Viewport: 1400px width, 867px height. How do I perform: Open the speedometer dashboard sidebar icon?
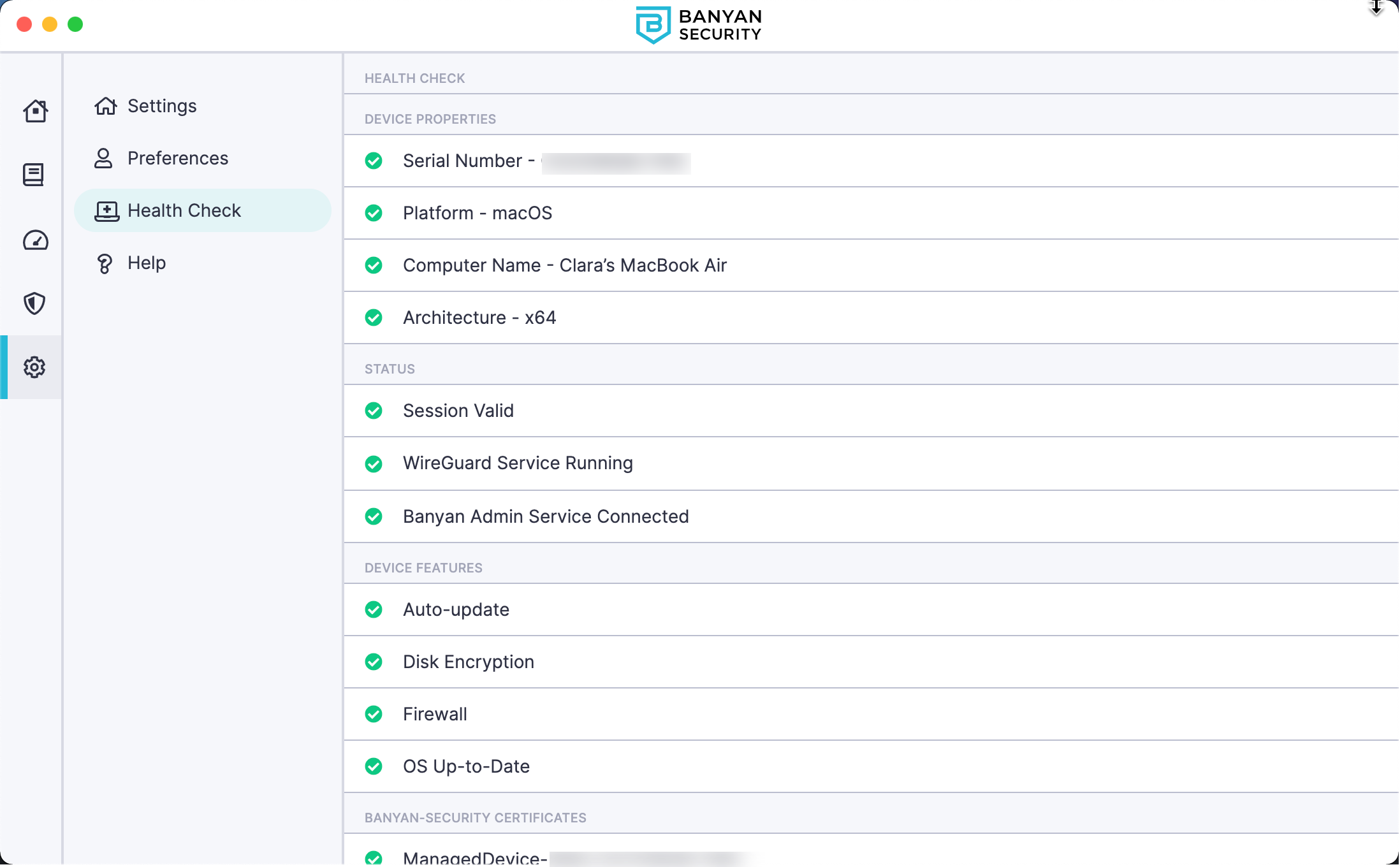coord(35,240)
